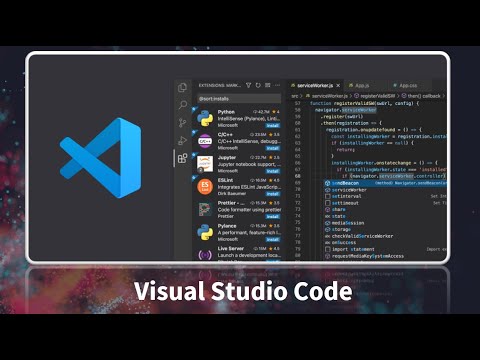
Task: Open the Search view in activity bar
Action: pos(183,105)
